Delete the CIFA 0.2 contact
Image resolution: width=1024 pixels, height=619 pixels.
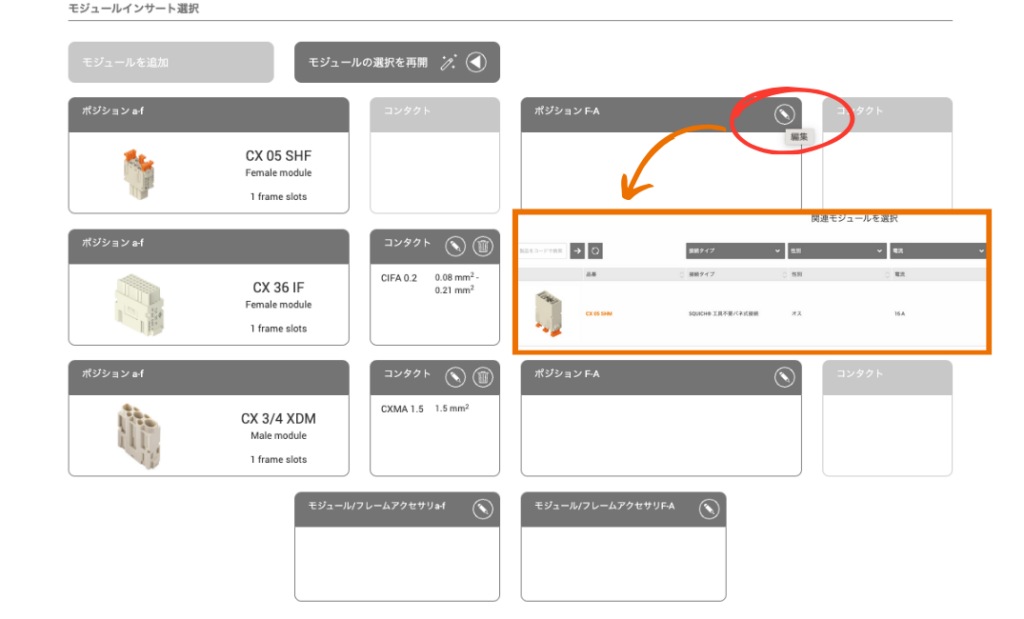(482, 246)
